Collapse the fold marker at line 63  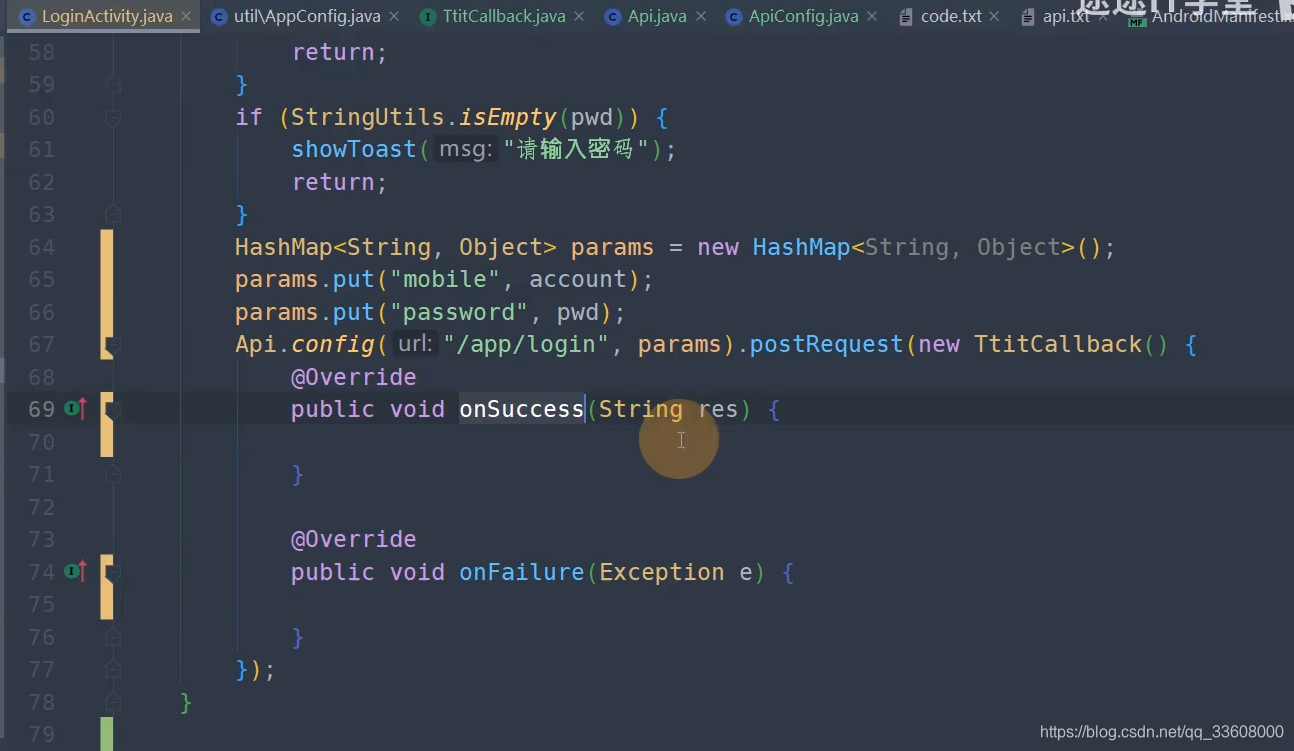[x=113, y=214]
